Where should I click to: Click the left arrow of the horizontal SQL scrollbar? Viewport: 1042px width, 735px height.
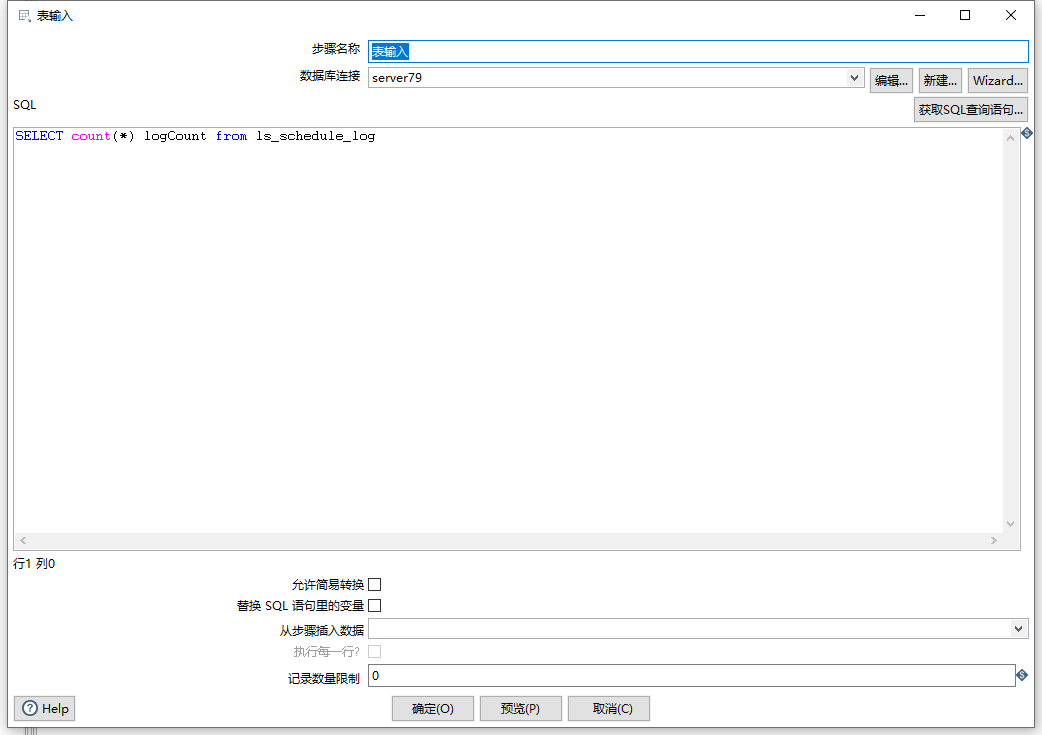[21, 540]
